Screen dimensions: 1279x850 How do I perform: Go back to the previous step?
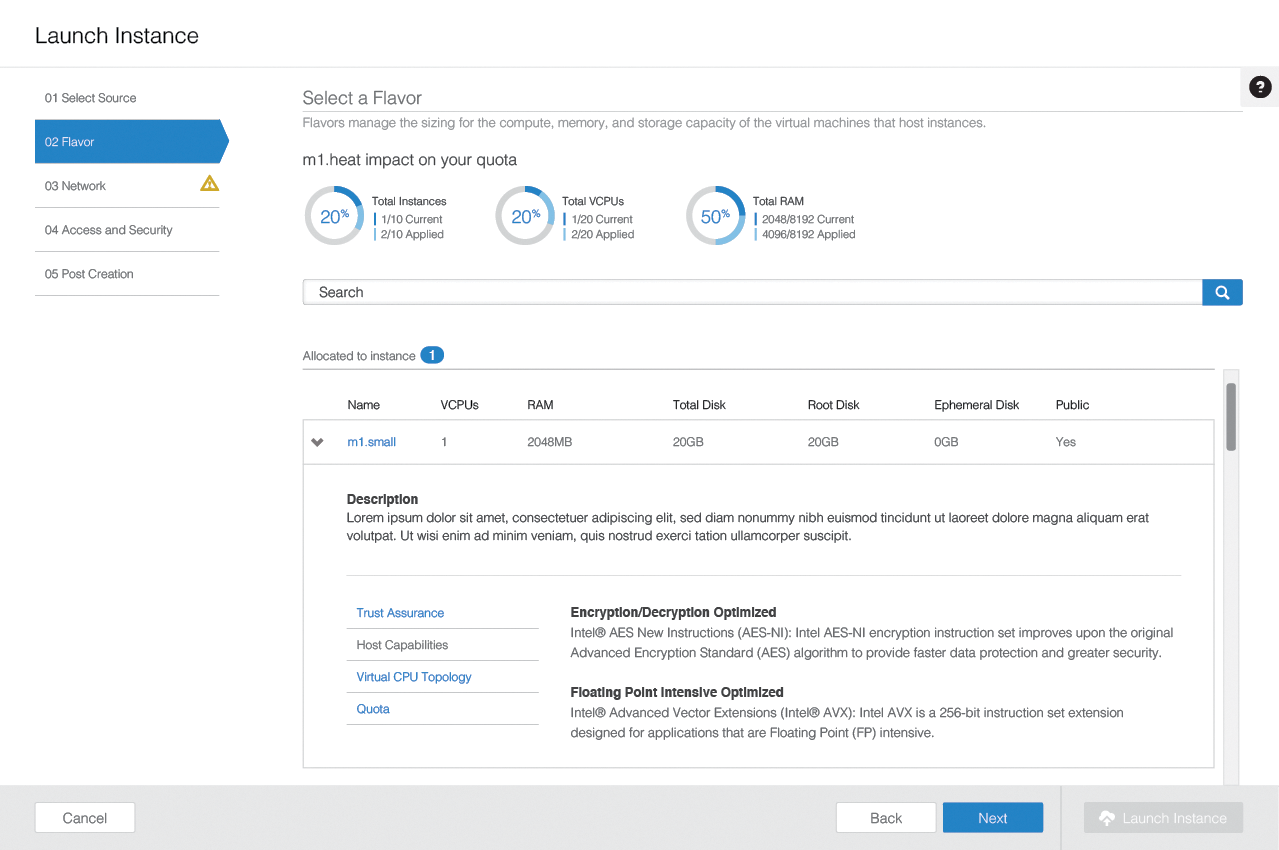coord(885,817)
